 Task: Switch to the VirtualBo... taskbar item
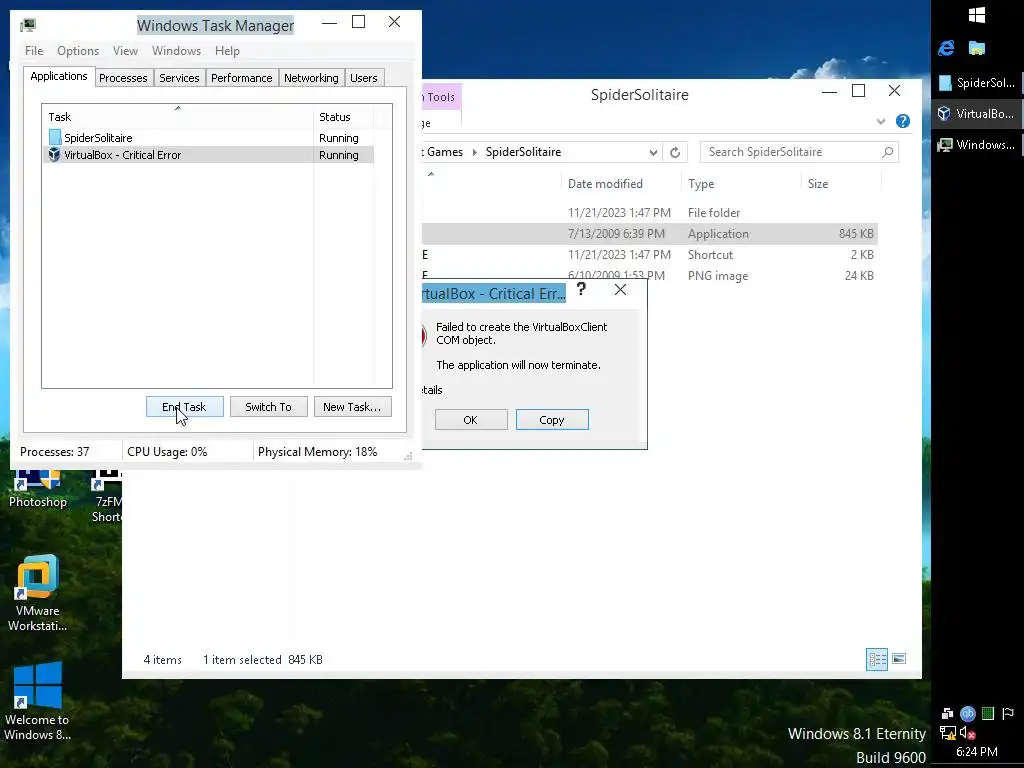[x=977, y=114]
